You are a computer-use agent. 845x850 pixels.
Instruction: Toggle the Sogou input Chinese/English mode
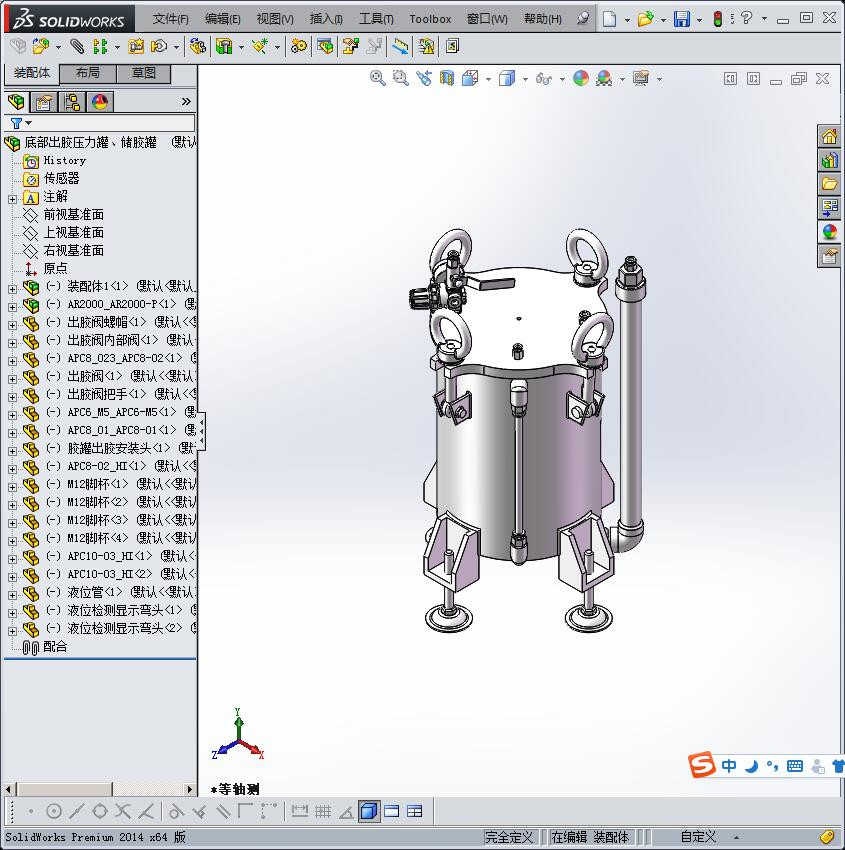(x=729, y=766)
